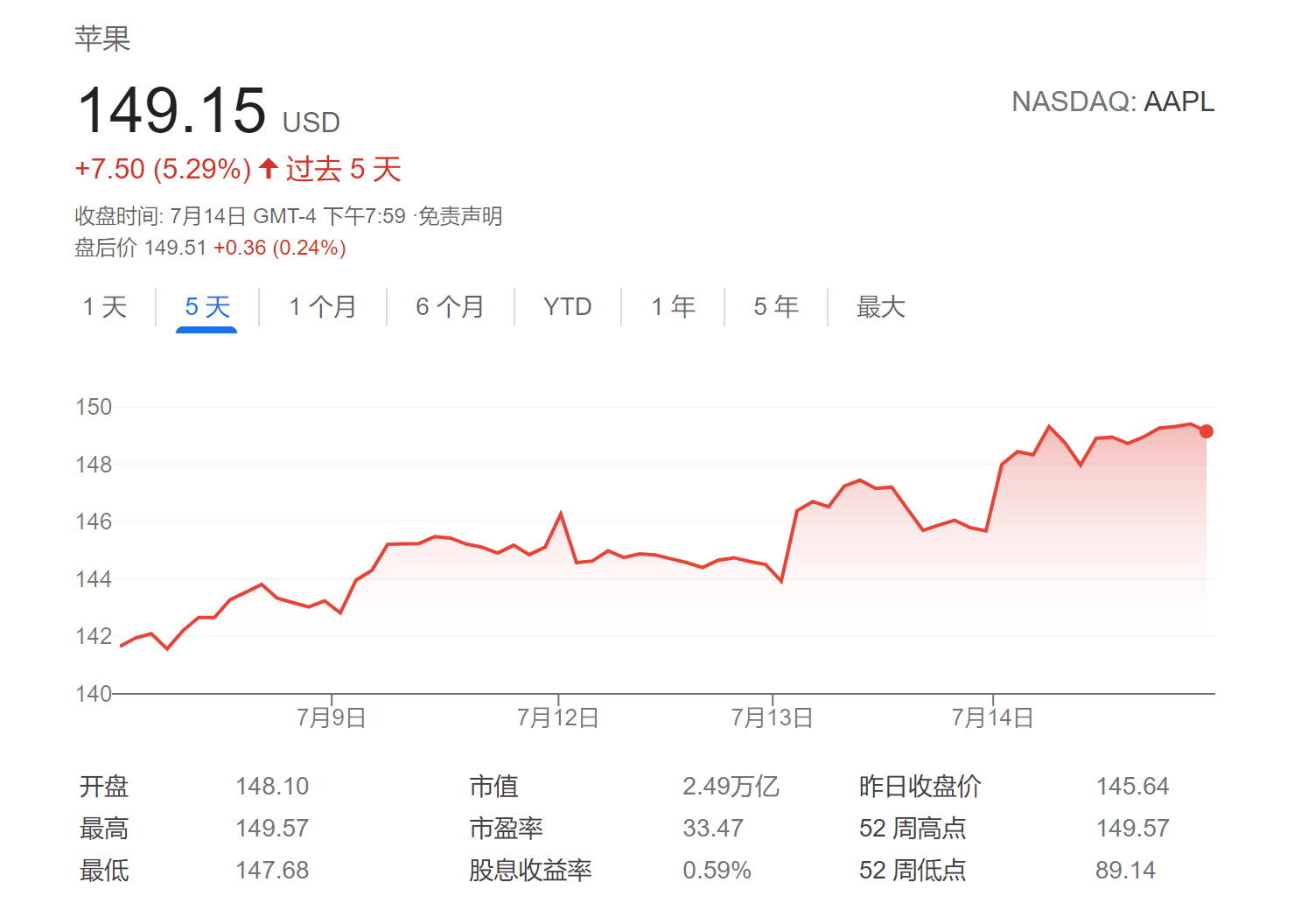1301x924 pixels.
Task: Click the 最高 value 149.57
Action: tap(272, 829)
